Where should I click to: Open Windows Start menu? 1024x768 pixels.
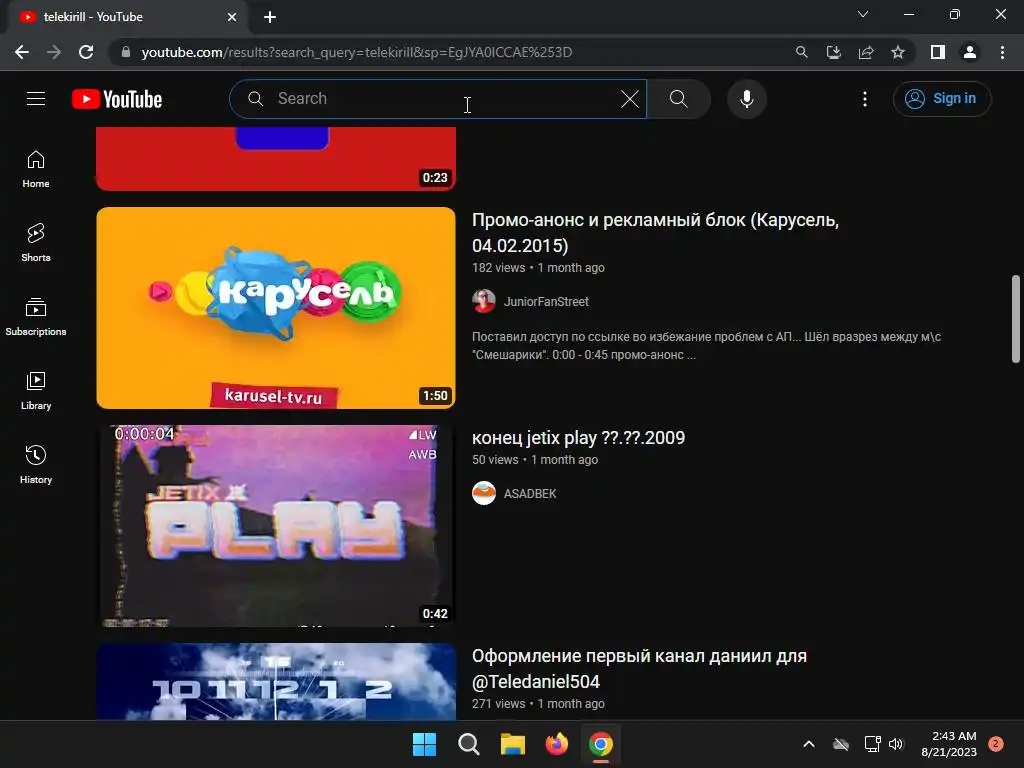pyautogui.click(x=424, y=744)
